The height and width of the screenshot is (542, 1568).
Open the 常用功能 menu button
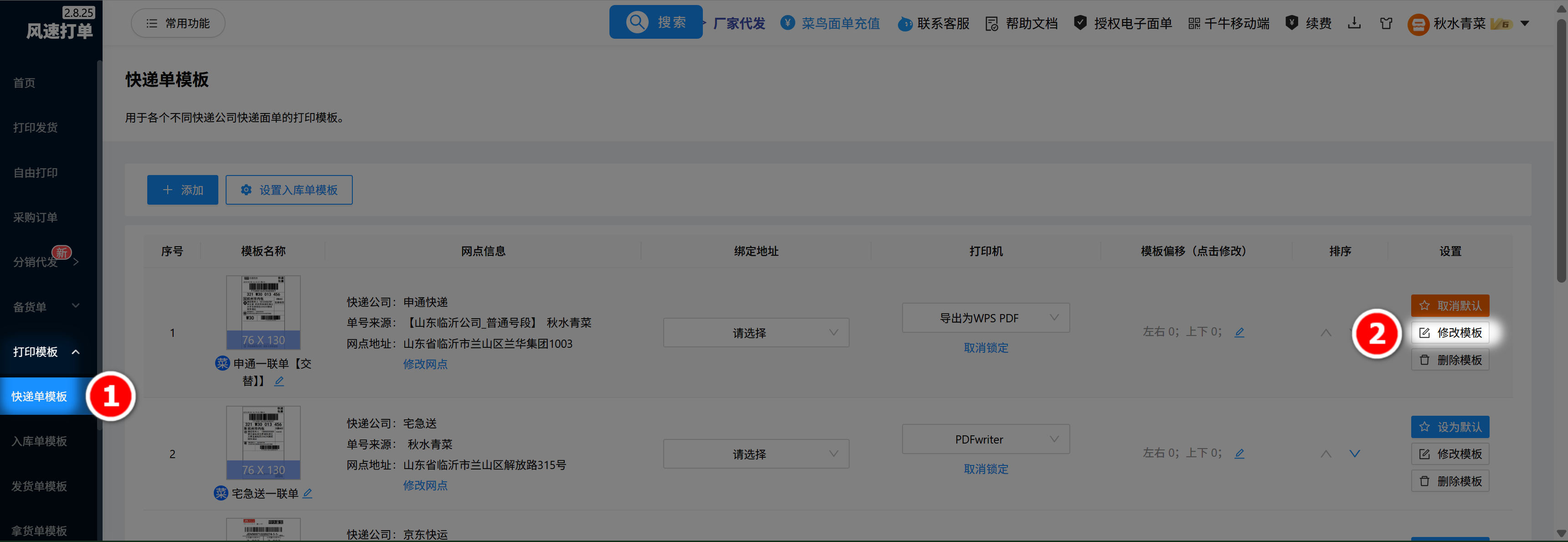178,23
